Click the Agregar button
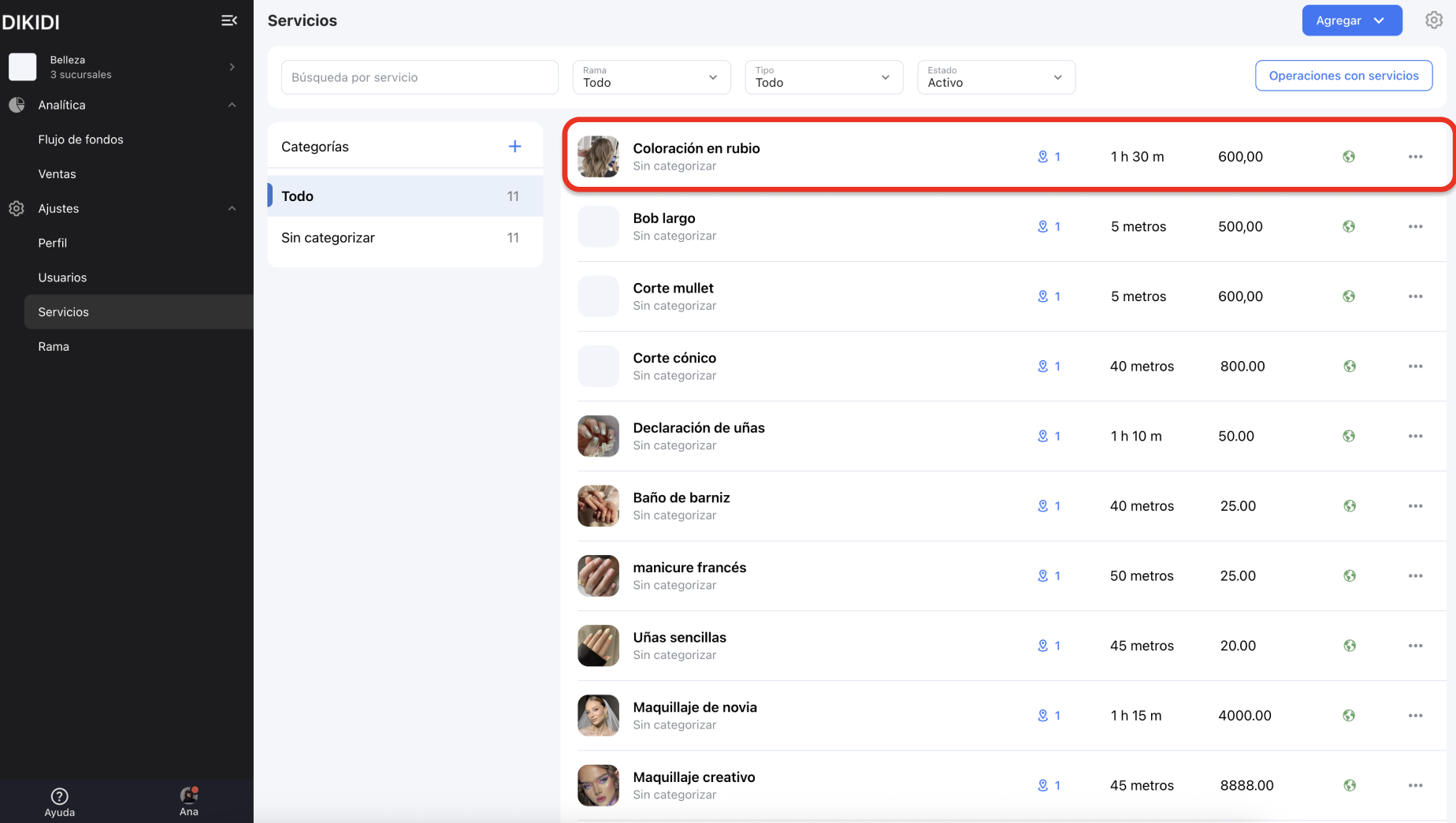 1351,20
